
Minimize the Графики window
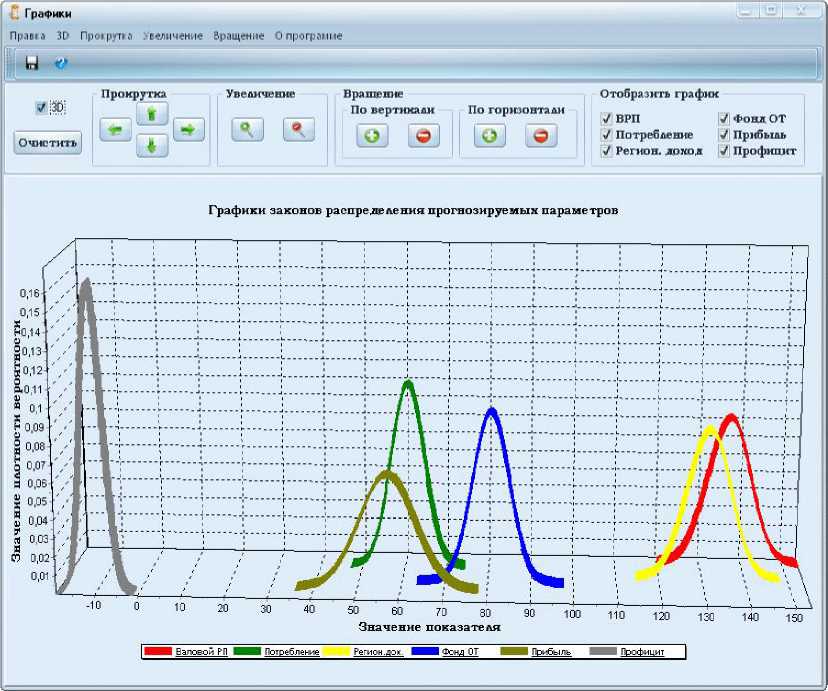pos(747,10)
